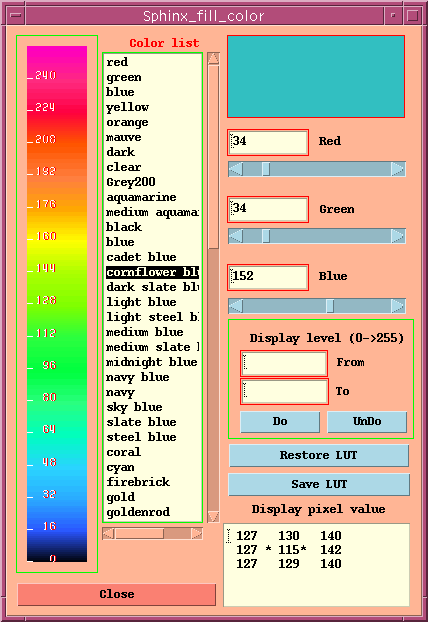Click left arrow of the Green slider
The width and height of the screenshot is (428, 622).
pos(236,236)
